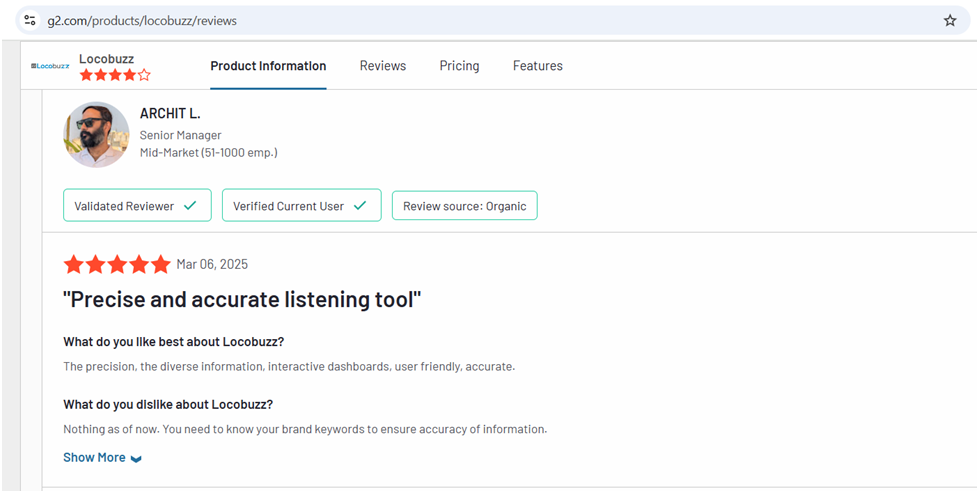Click the Locobuzz star rating in header
This screenshot has width=979, height=493.
[115, 76]
